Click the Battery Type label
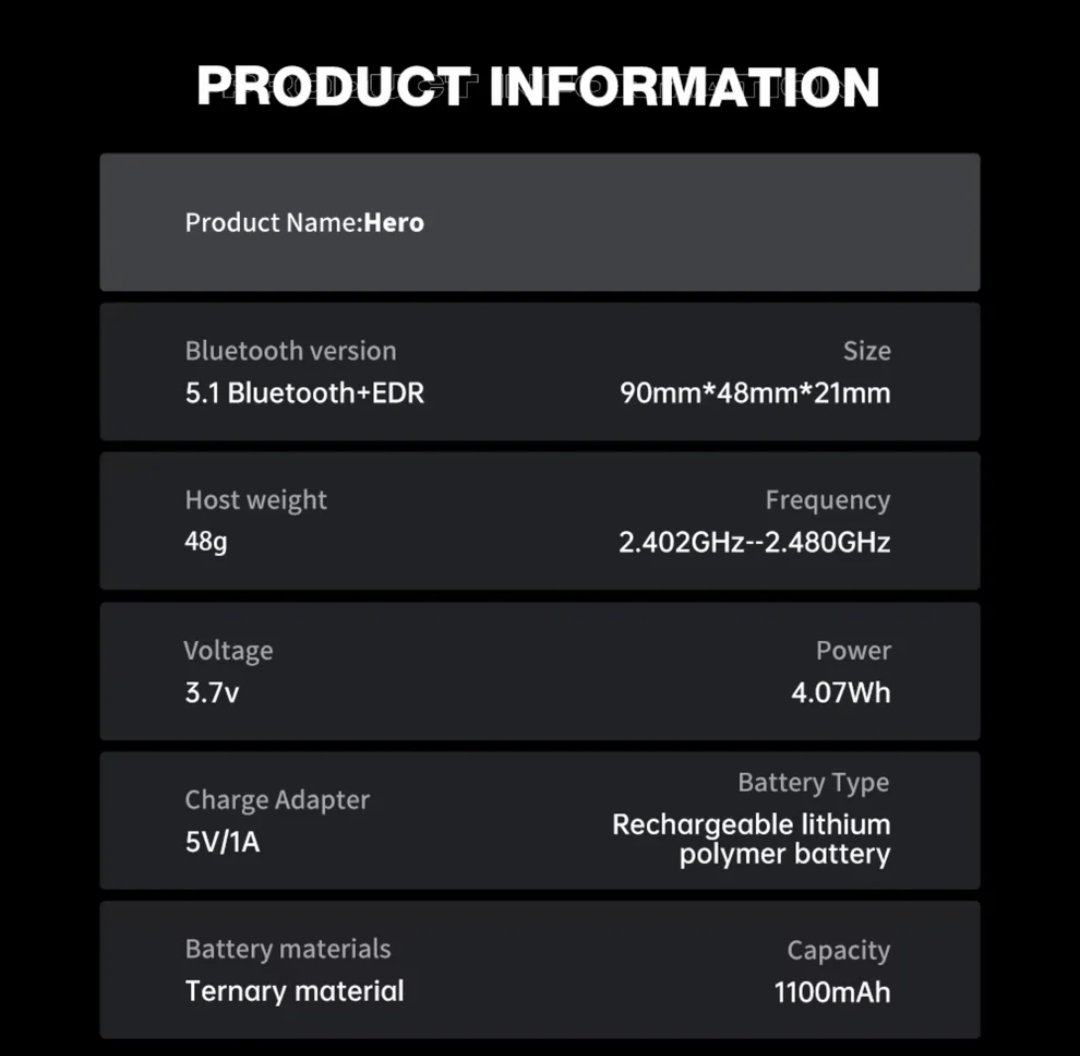This screenshot has width=1080, height=1056. click(813, 783)
